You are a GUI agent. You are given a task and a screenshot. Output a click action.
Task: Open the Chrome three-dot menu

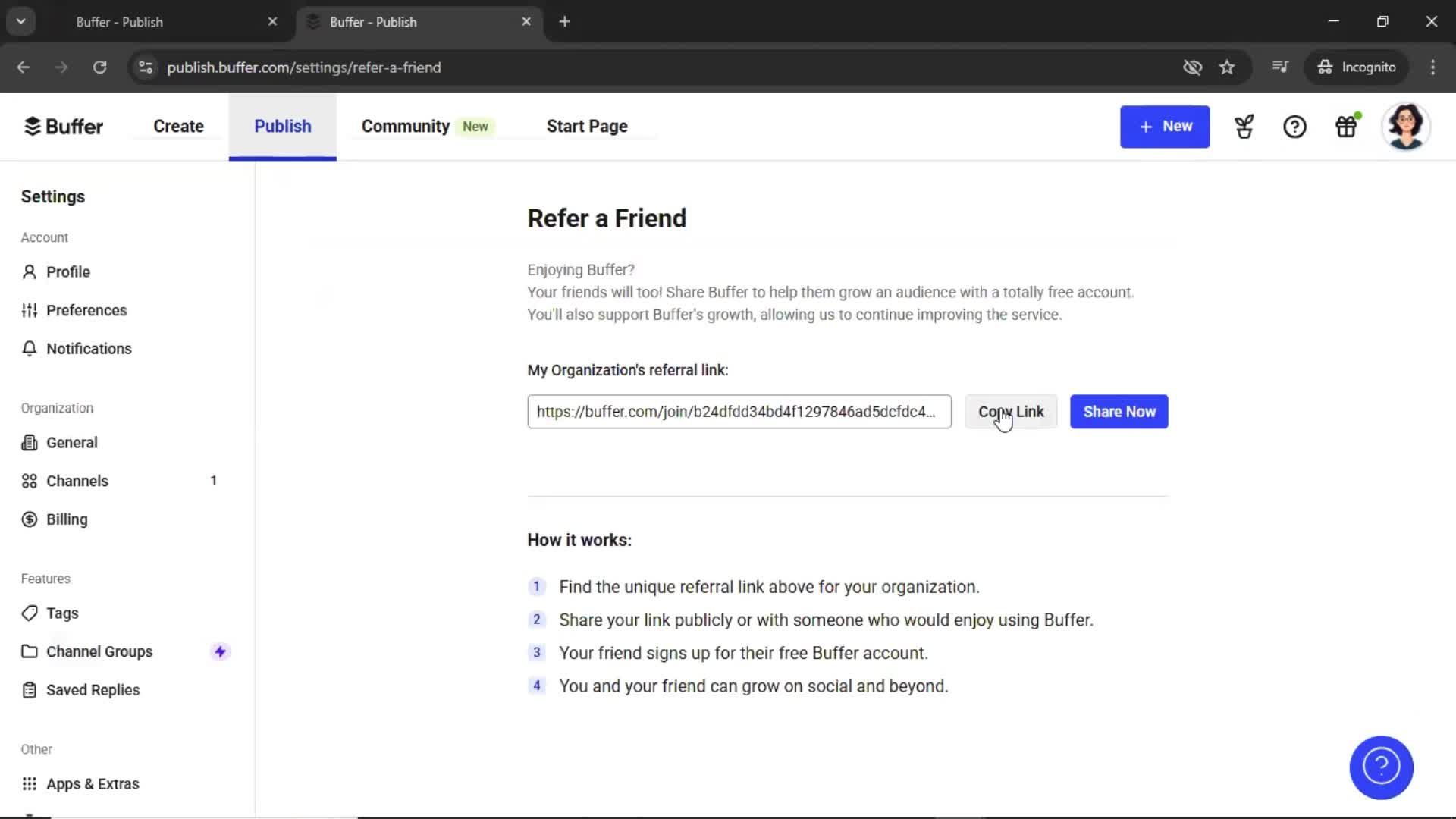(1432, 67)
